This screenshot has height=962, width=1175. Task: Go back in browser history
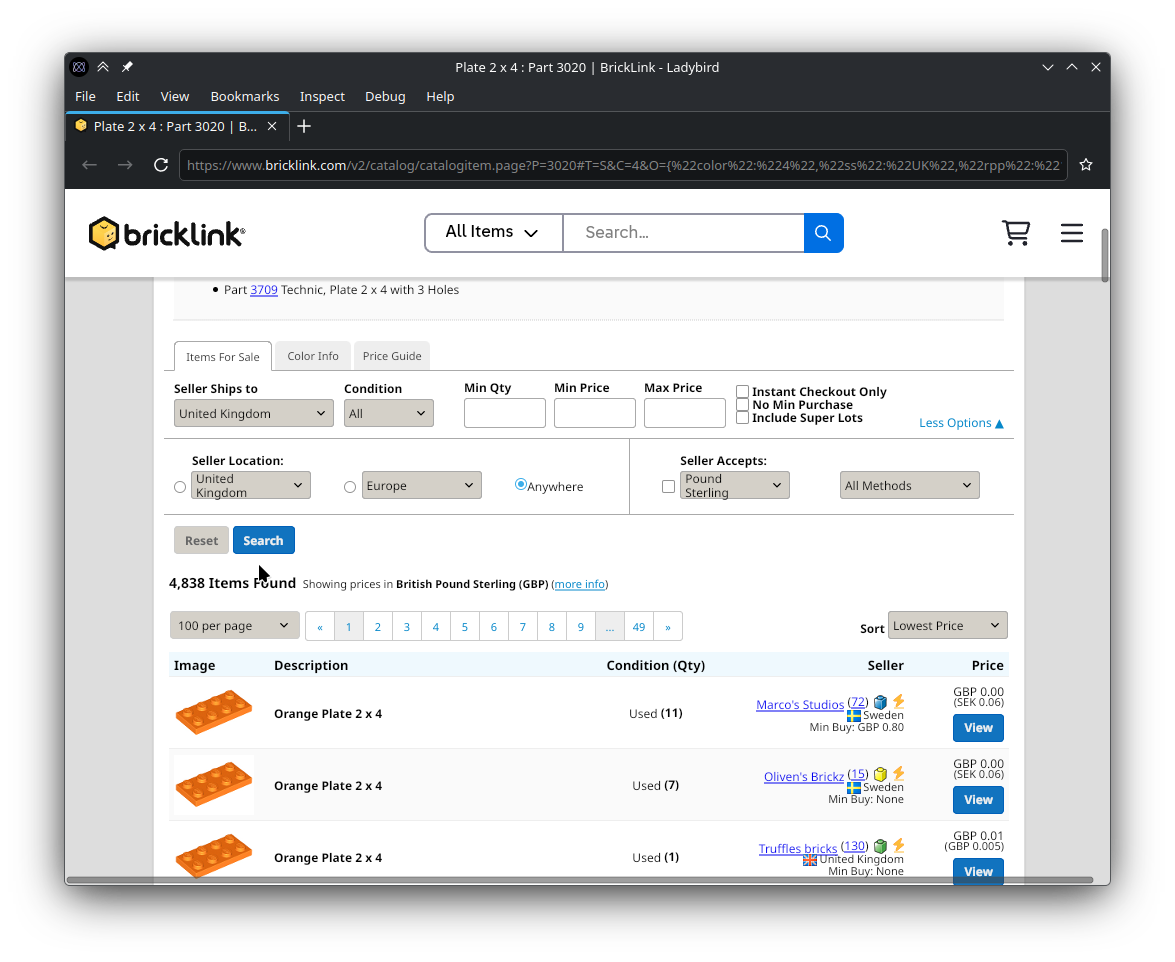(89, 165)
